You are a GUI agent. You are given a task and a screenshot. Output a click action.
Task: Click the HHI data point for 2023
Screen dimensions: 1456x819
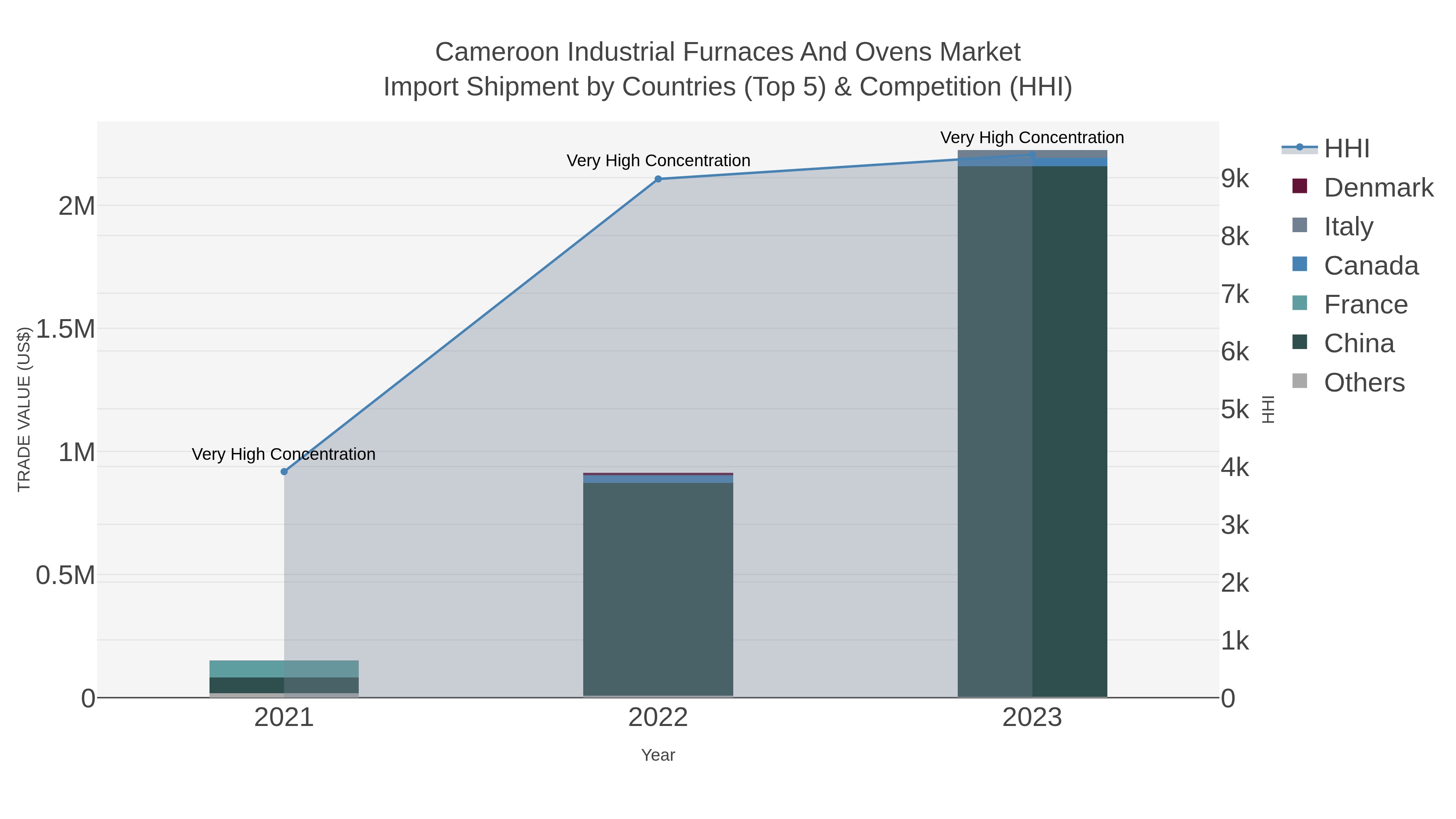[1032, 154]
